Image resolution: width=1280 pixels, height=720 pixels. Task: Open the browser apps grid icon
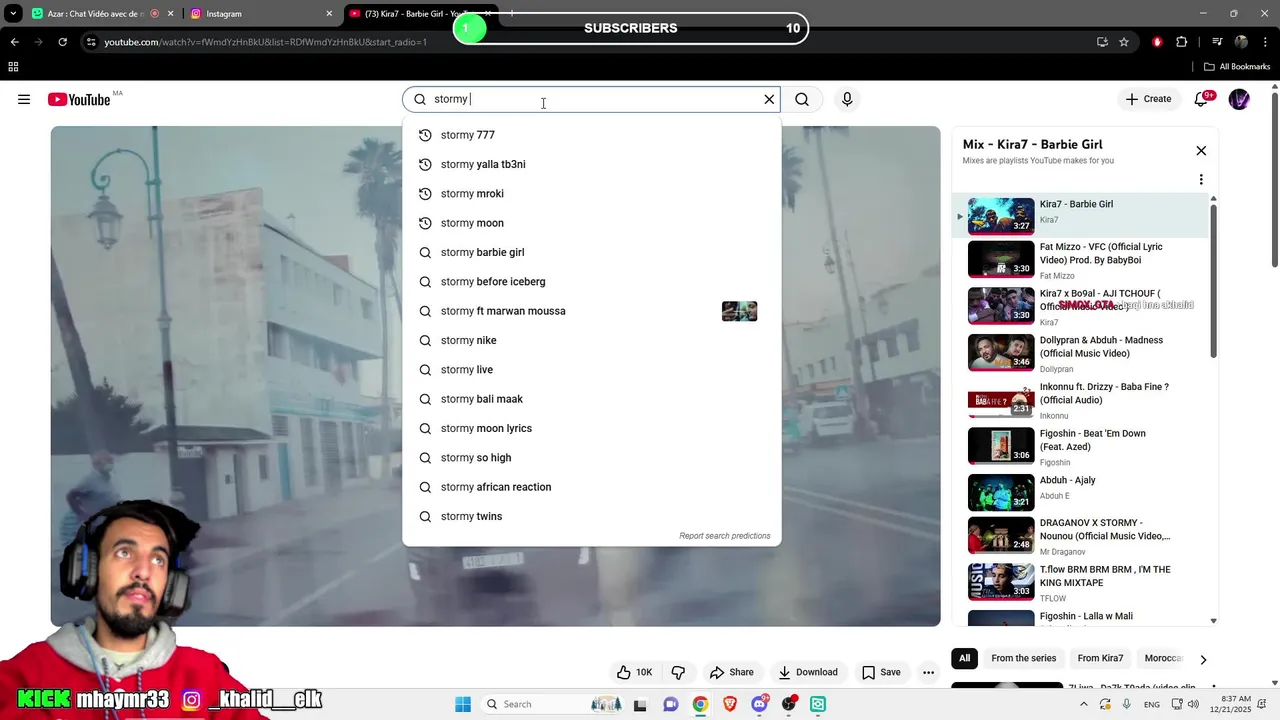pos(13,67)
